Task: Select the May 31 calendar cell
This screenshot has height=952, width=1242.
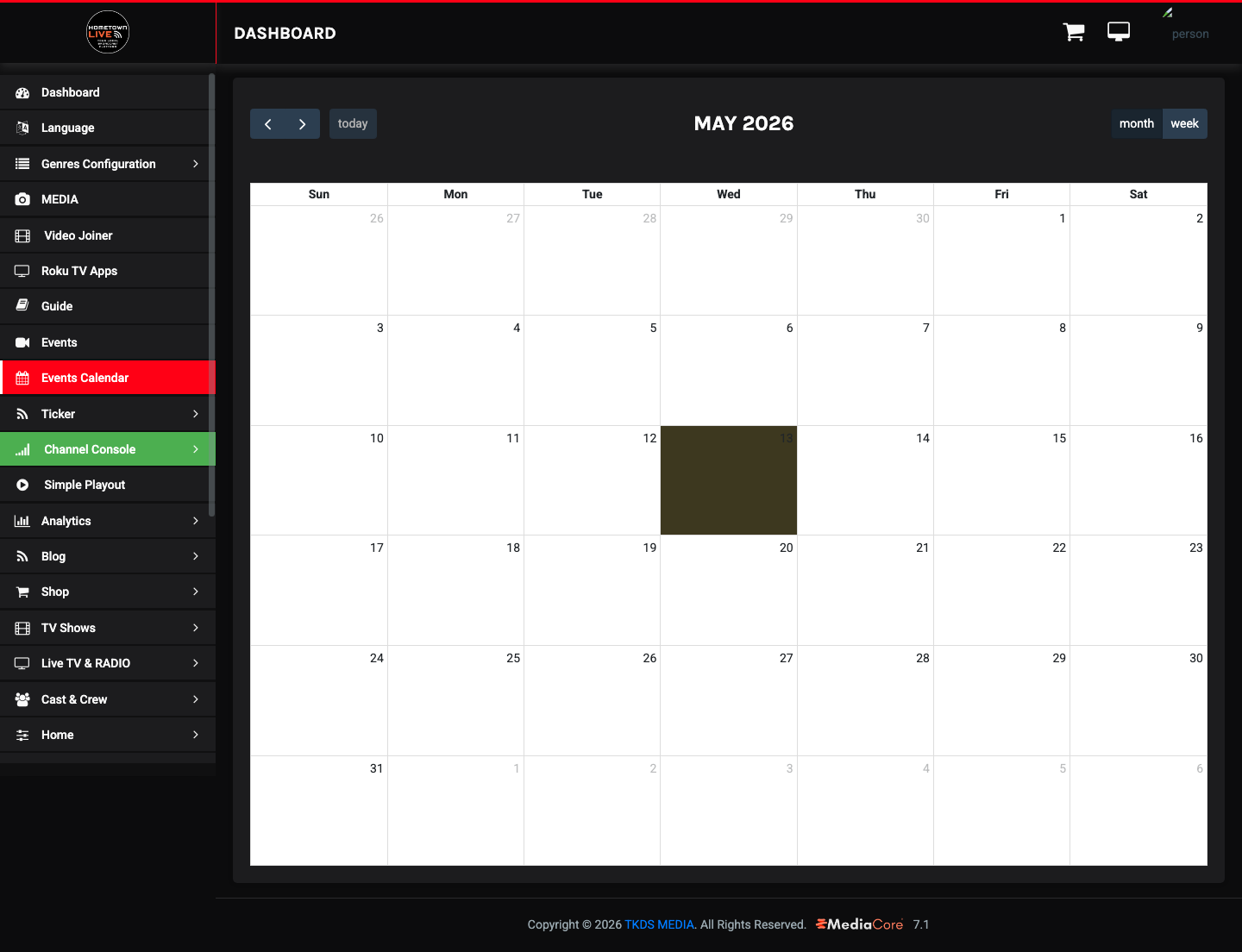Action: click(x=319, y=811)
